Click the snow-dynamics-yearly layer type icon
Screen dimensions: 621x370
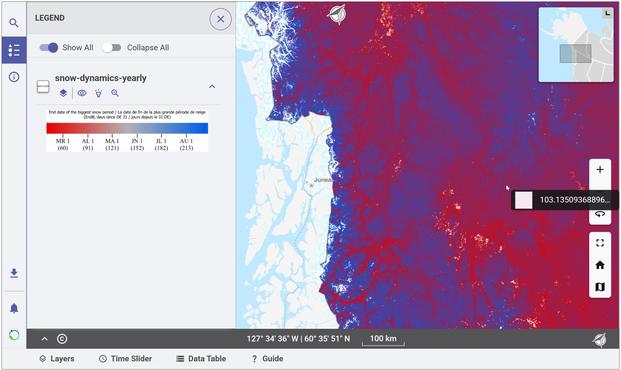click(43, 86)
